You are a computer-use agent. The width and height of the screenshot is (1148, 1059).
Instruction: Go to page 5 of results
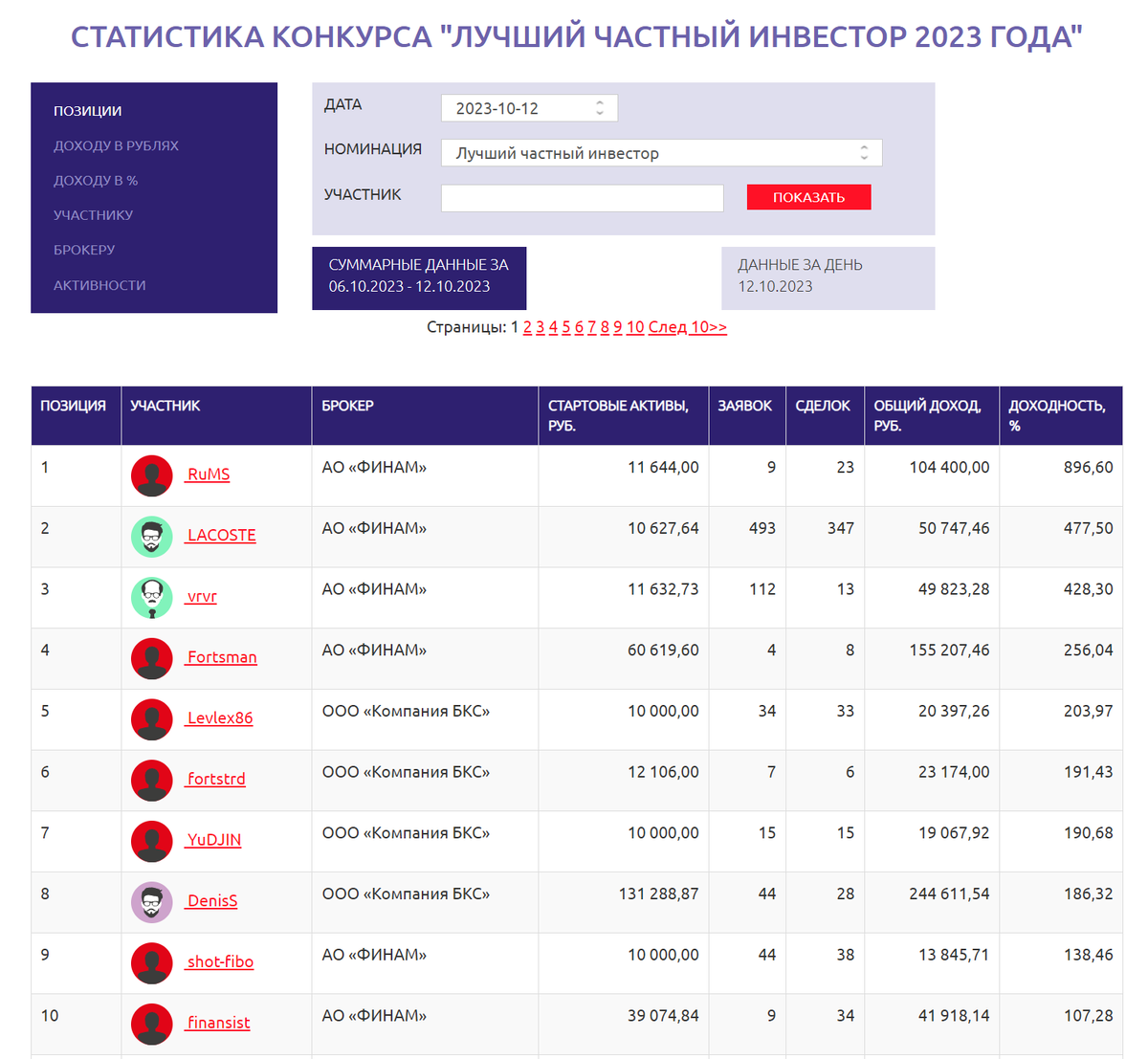tap(565, 327)
